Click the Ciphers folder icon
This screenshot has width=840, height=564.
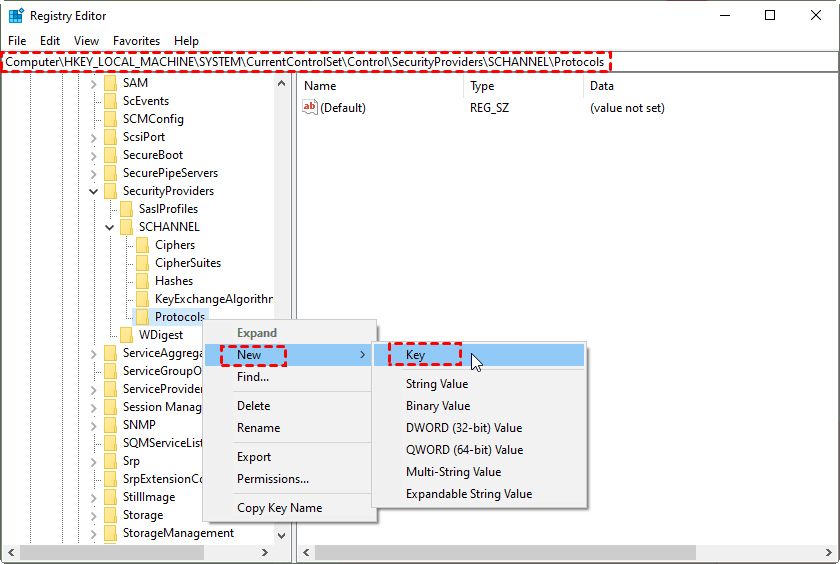pos(142,245)
